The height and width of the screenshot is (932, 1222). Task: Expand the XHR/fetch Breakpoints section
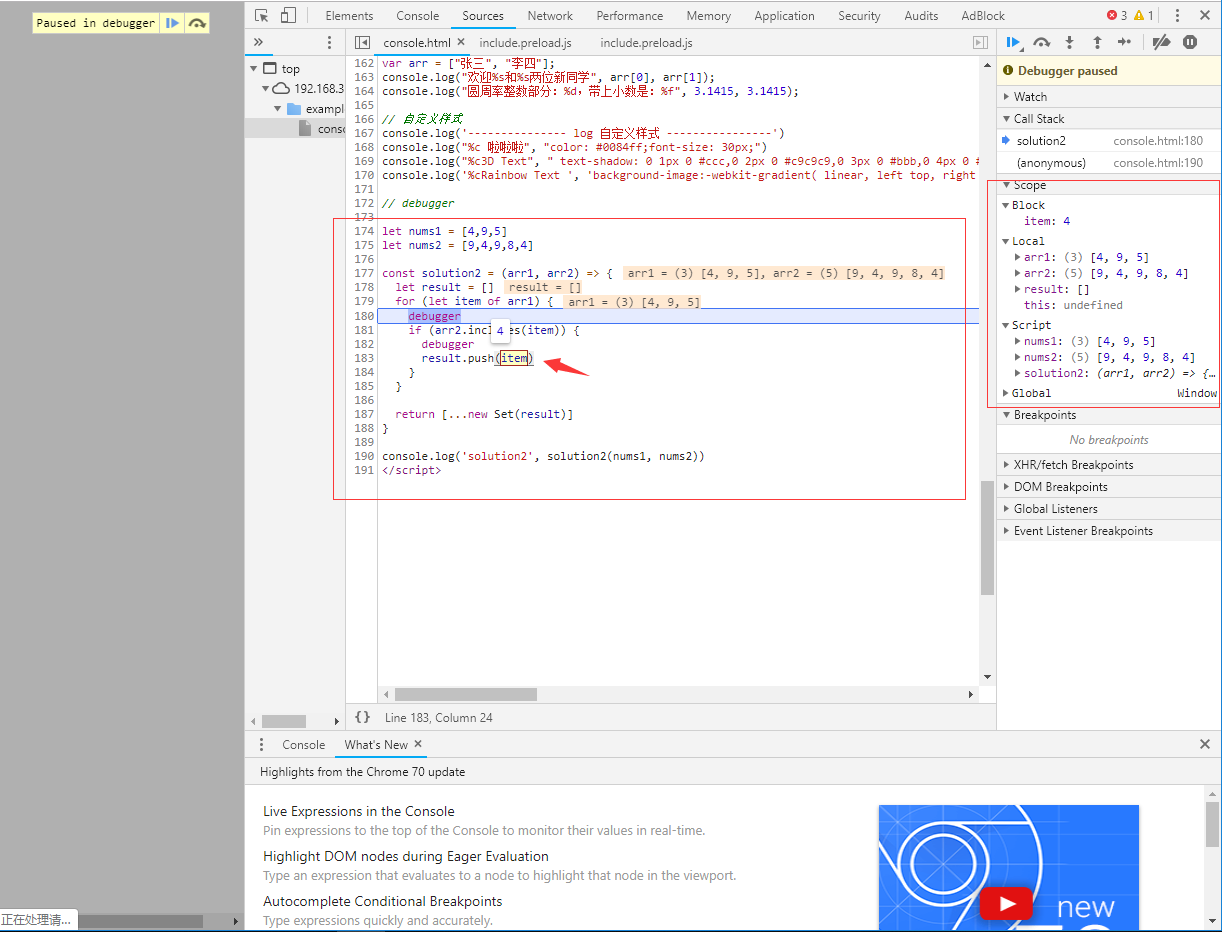click(x=1073, y=465)
